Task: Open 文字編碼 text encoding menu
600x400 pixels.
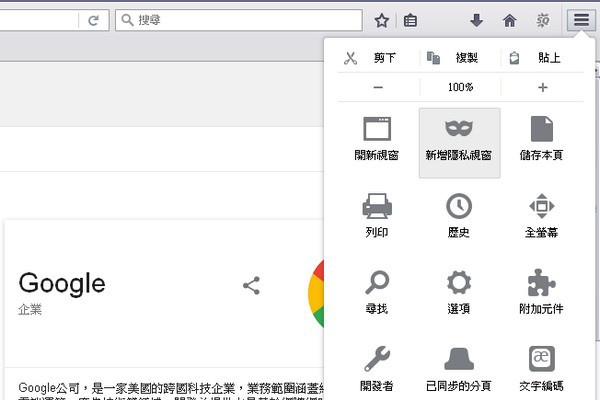Action: point(541,369)
